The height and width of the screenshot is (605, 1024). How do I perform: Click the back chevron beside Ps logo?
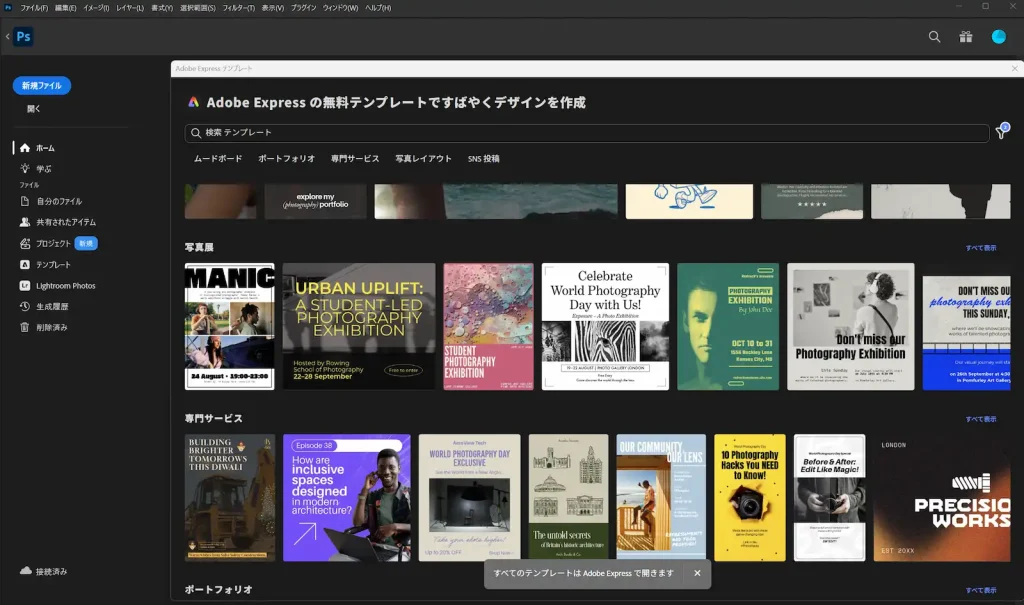click(x=7, y=37)
